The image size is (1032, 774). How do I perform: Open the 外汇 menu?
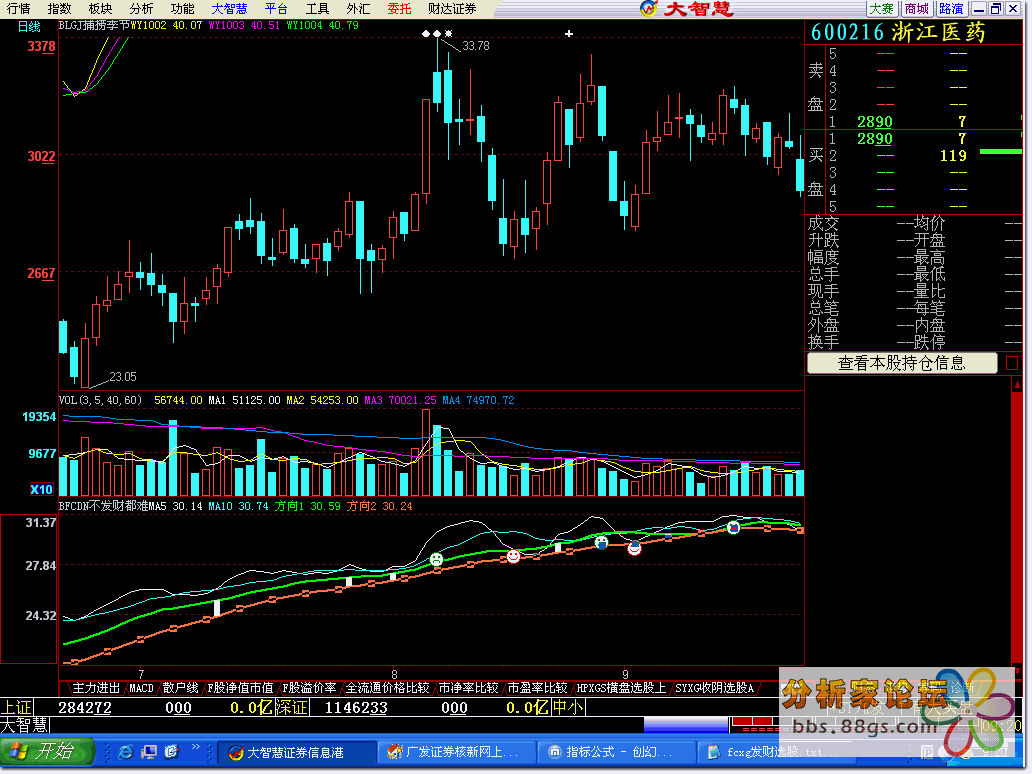pos(358,9)
